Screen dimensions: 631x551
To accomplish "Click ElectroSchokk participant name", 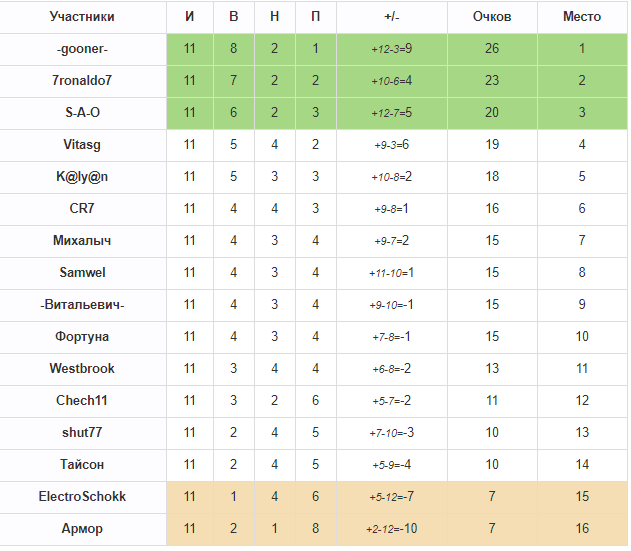I will tap(82, 497).
